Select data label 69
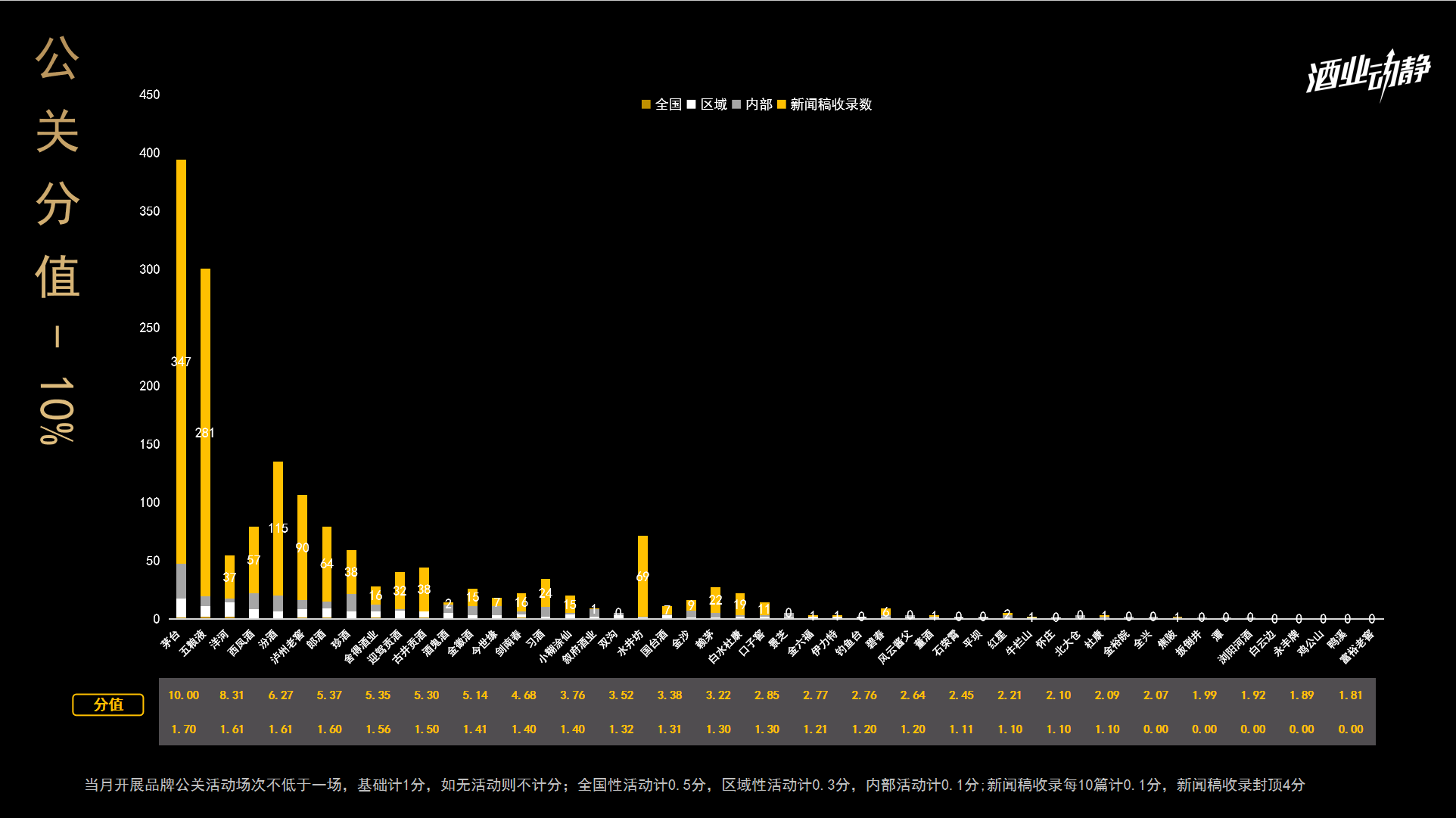 [x=642, y=577]
